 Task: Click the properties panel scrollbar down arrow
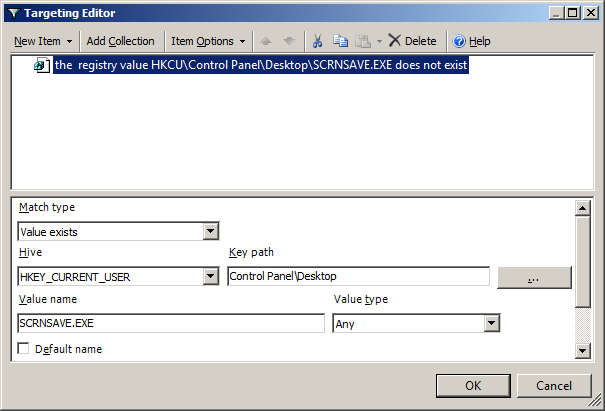[x=582, y=350]
